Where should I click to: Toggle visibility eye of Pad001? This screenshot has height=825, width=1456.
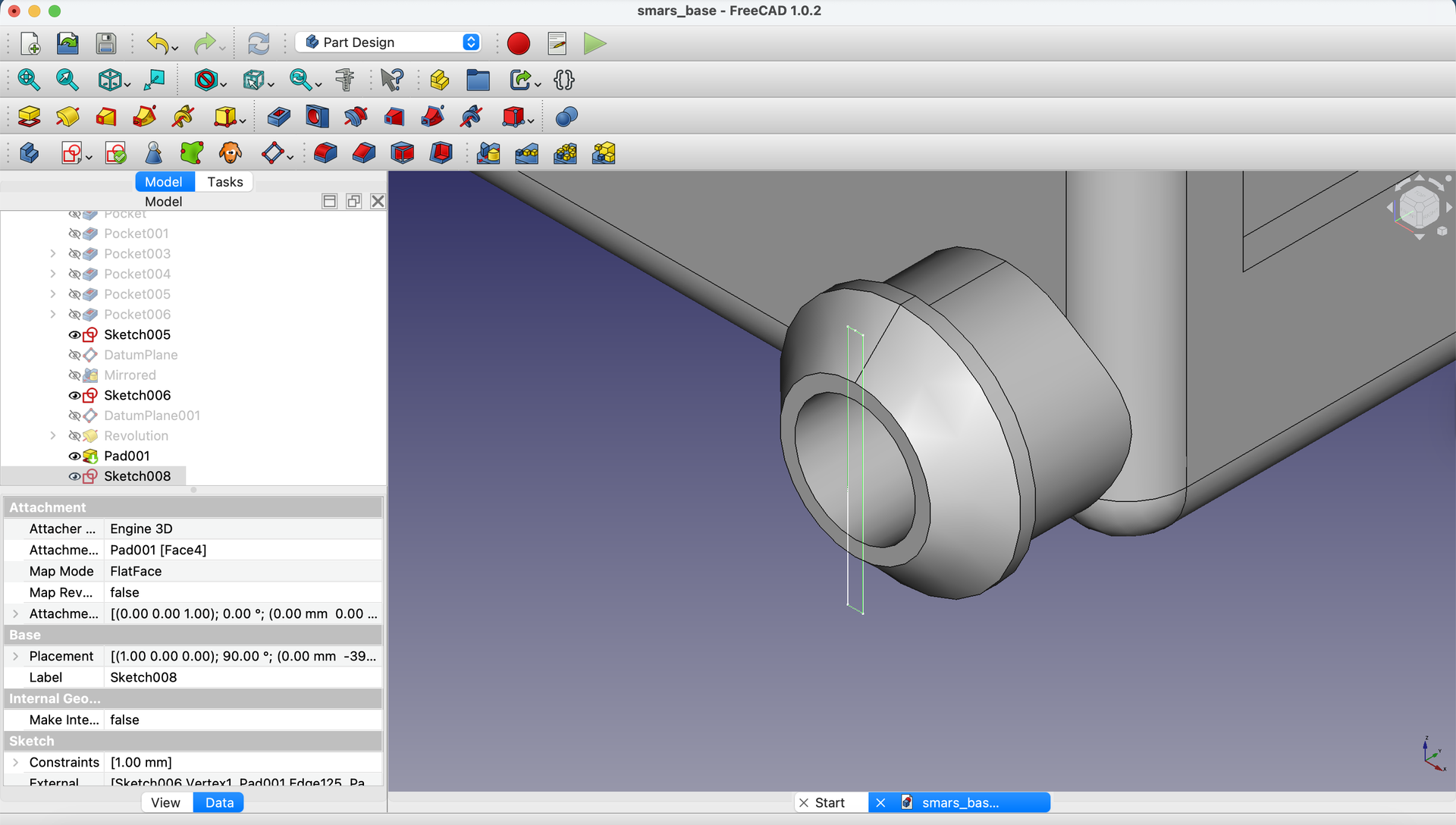coord(74,456)
